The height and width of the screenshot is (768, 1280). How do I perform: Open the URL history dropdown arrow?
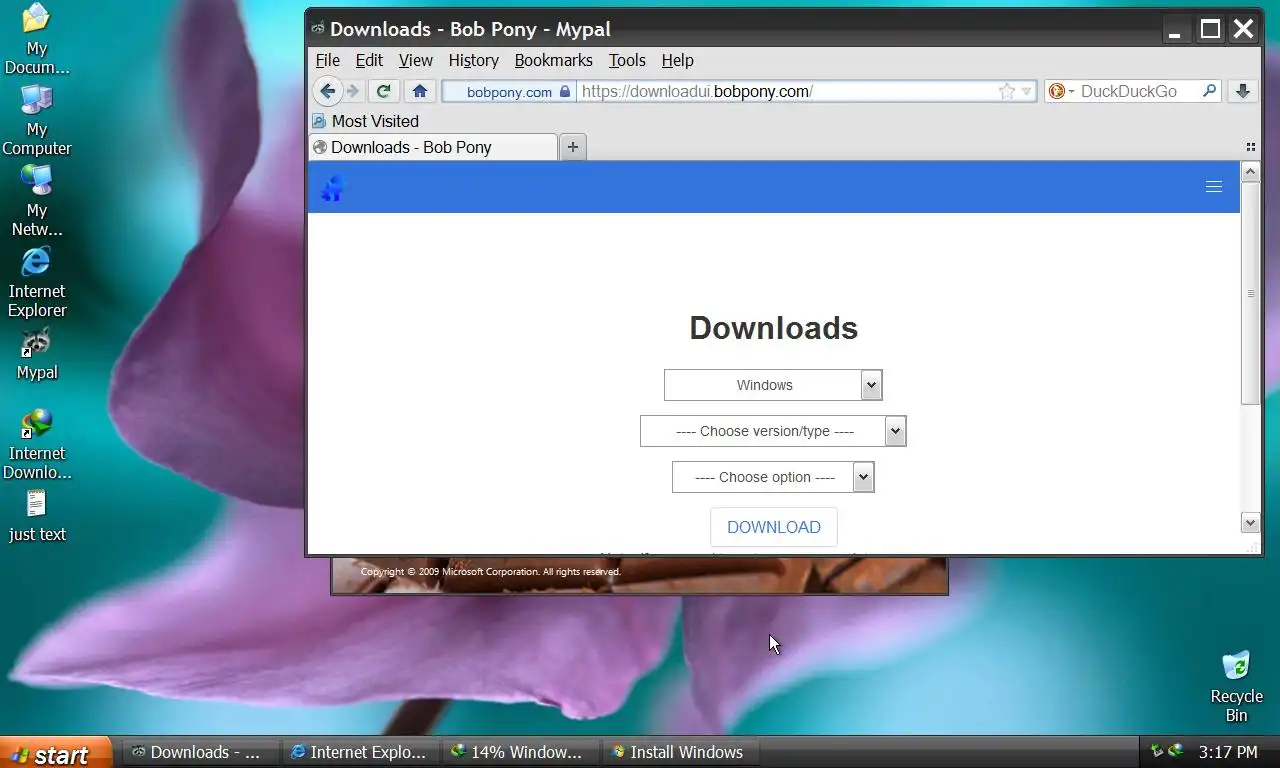click(x=1026, y=91)
